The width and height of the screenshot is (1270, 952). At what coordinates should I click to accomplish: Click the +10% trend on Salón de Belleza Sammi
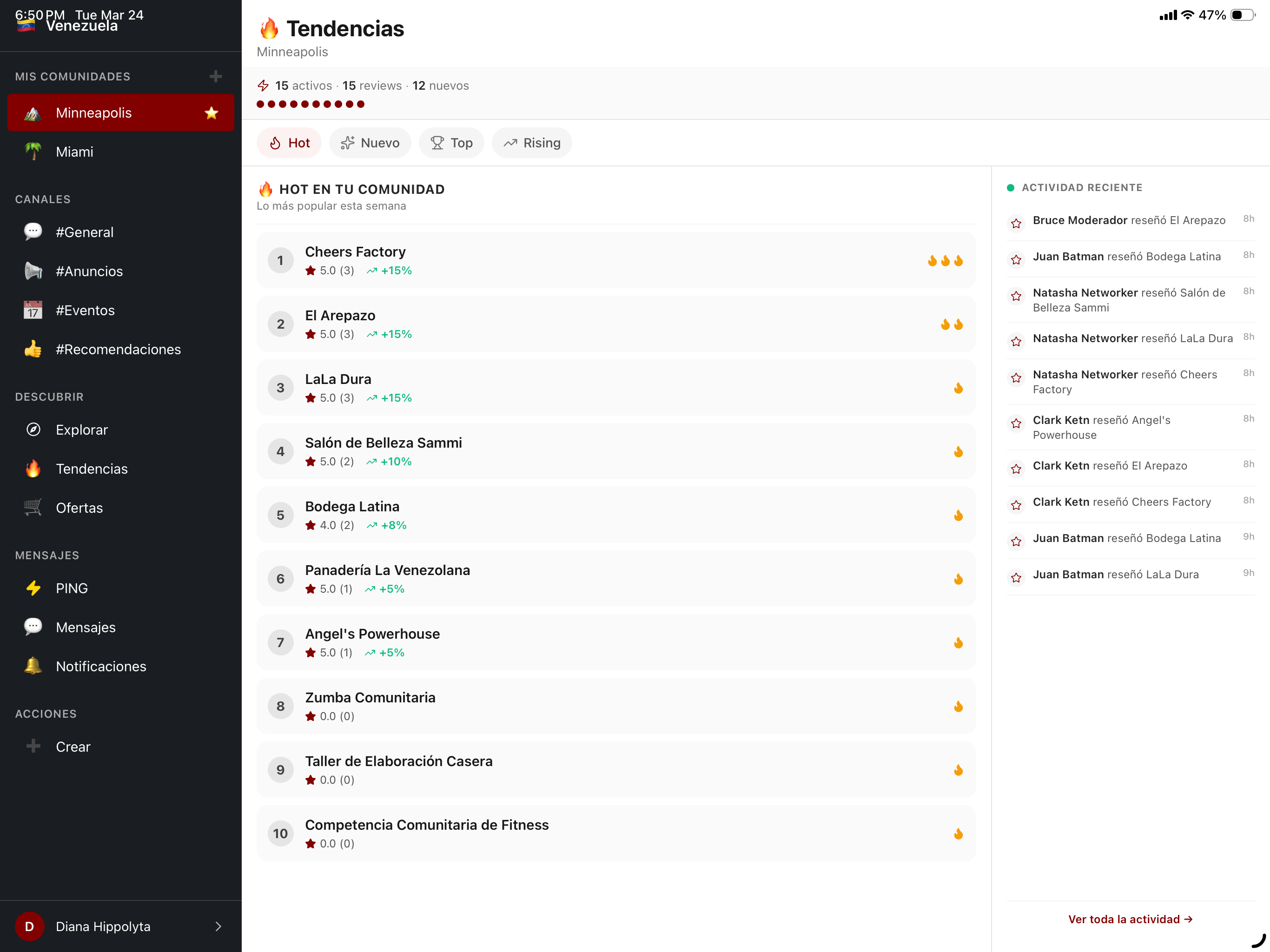(x=389, y=462)
